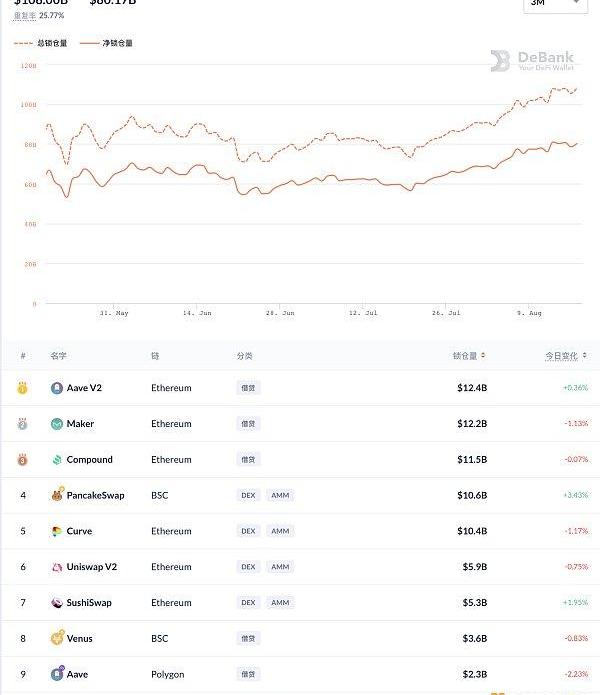Click the PancakeSwap bunny icon
Image resolution: width=600 pixels, height=695 pixels.
click(x=57, y=495)
